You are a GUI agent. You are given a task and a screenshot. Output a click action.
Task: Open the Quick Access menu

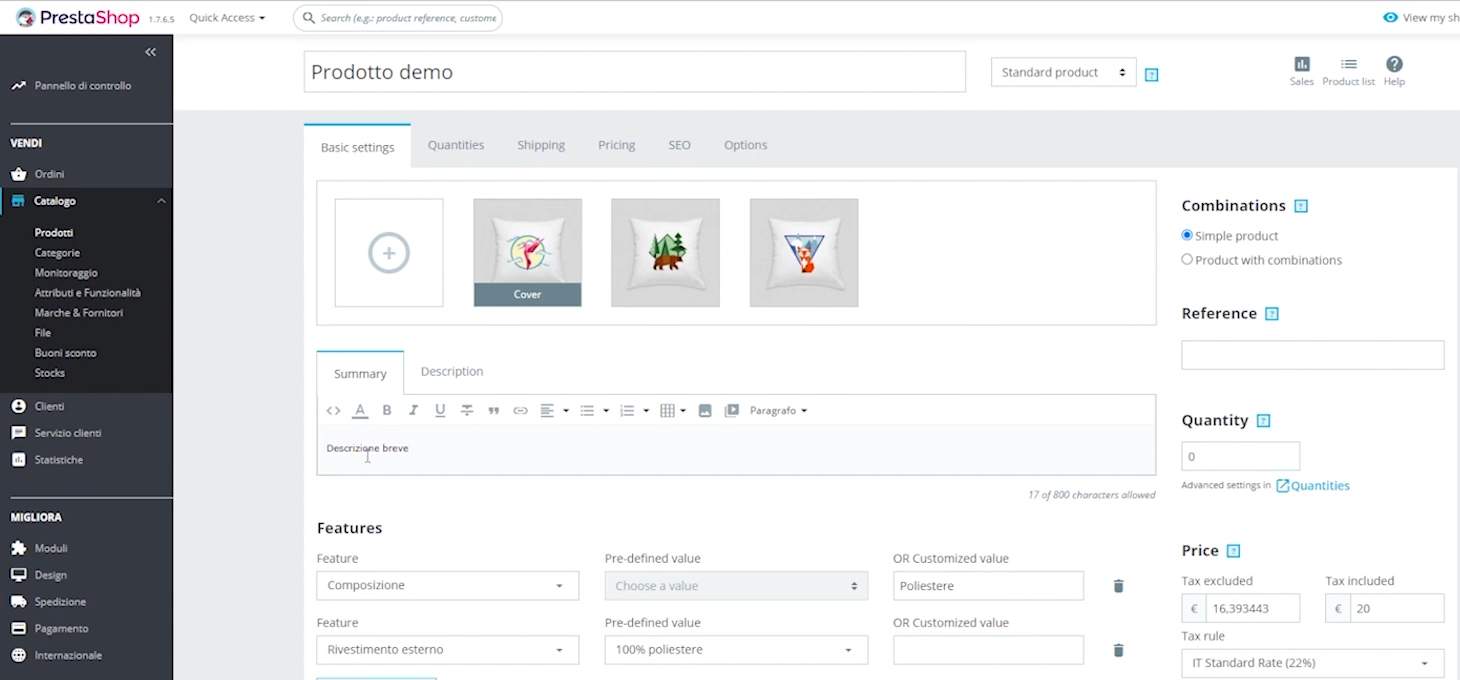(227, 18)
